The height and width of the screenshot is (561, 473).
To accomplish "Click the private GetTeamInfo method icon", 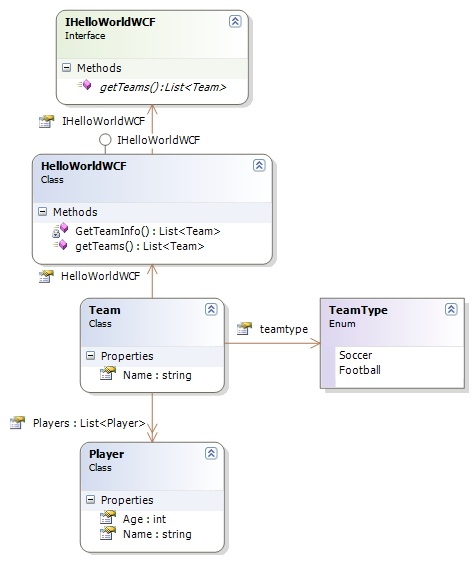I will tap(60, 230).
